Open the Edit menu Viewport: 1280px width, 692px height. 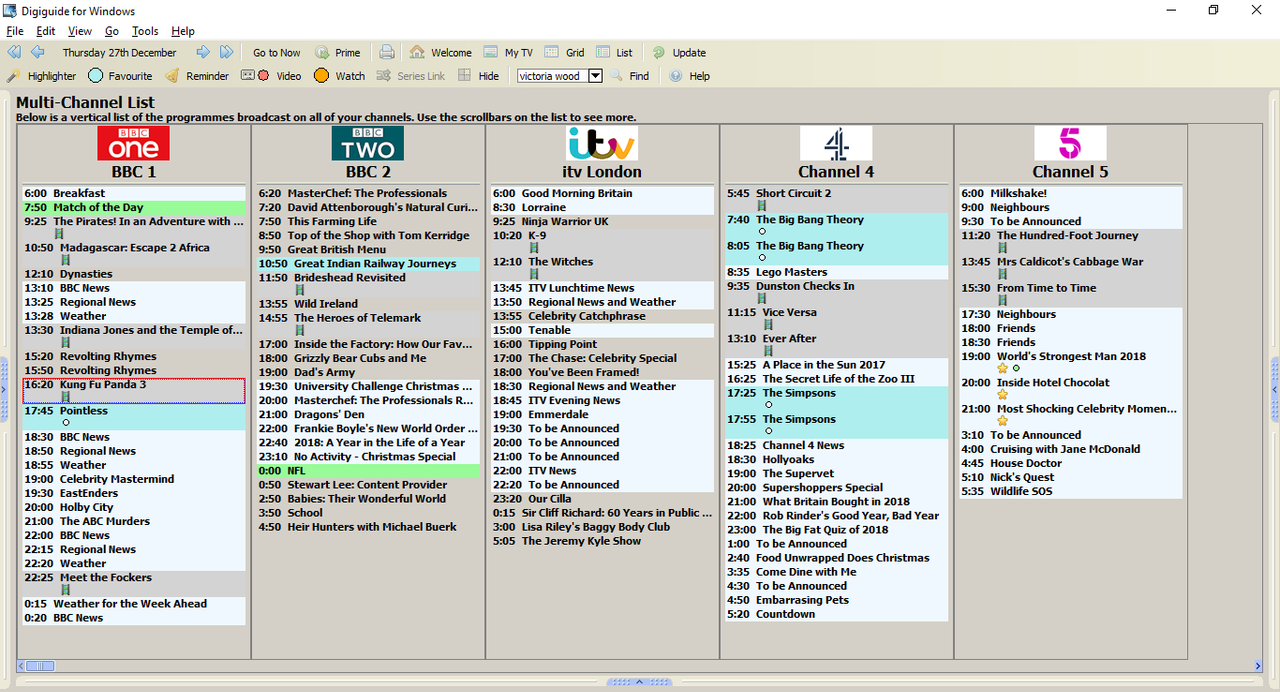click(46, 31)
